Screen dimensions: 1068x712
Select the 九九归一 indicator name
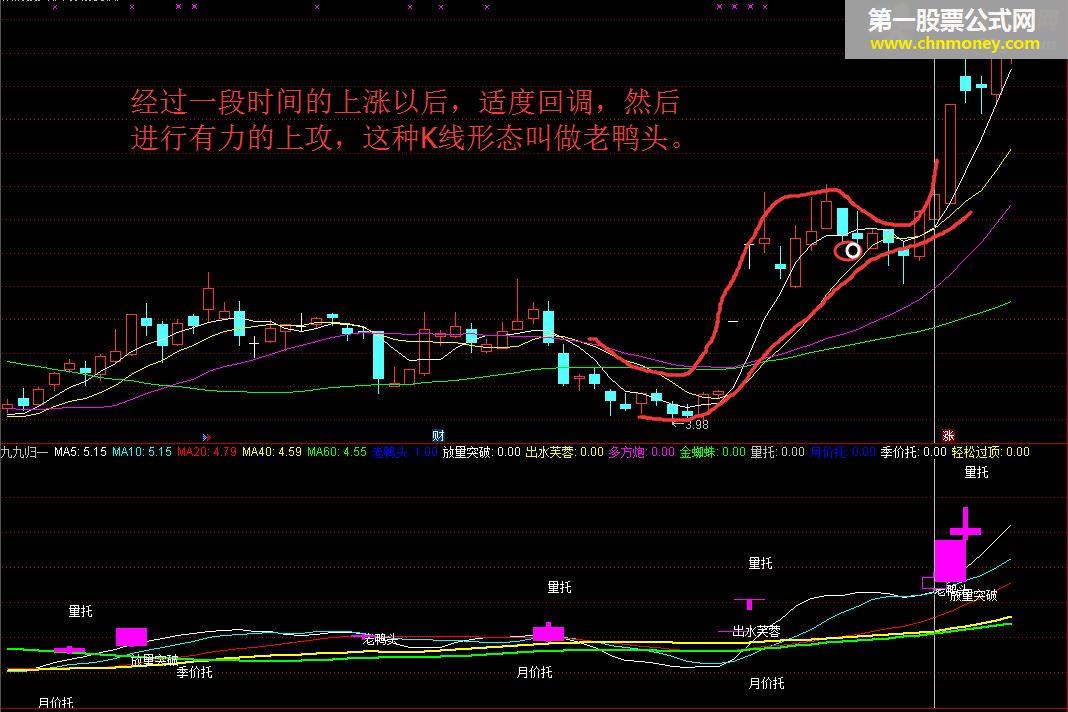click(x=22, y=452)
